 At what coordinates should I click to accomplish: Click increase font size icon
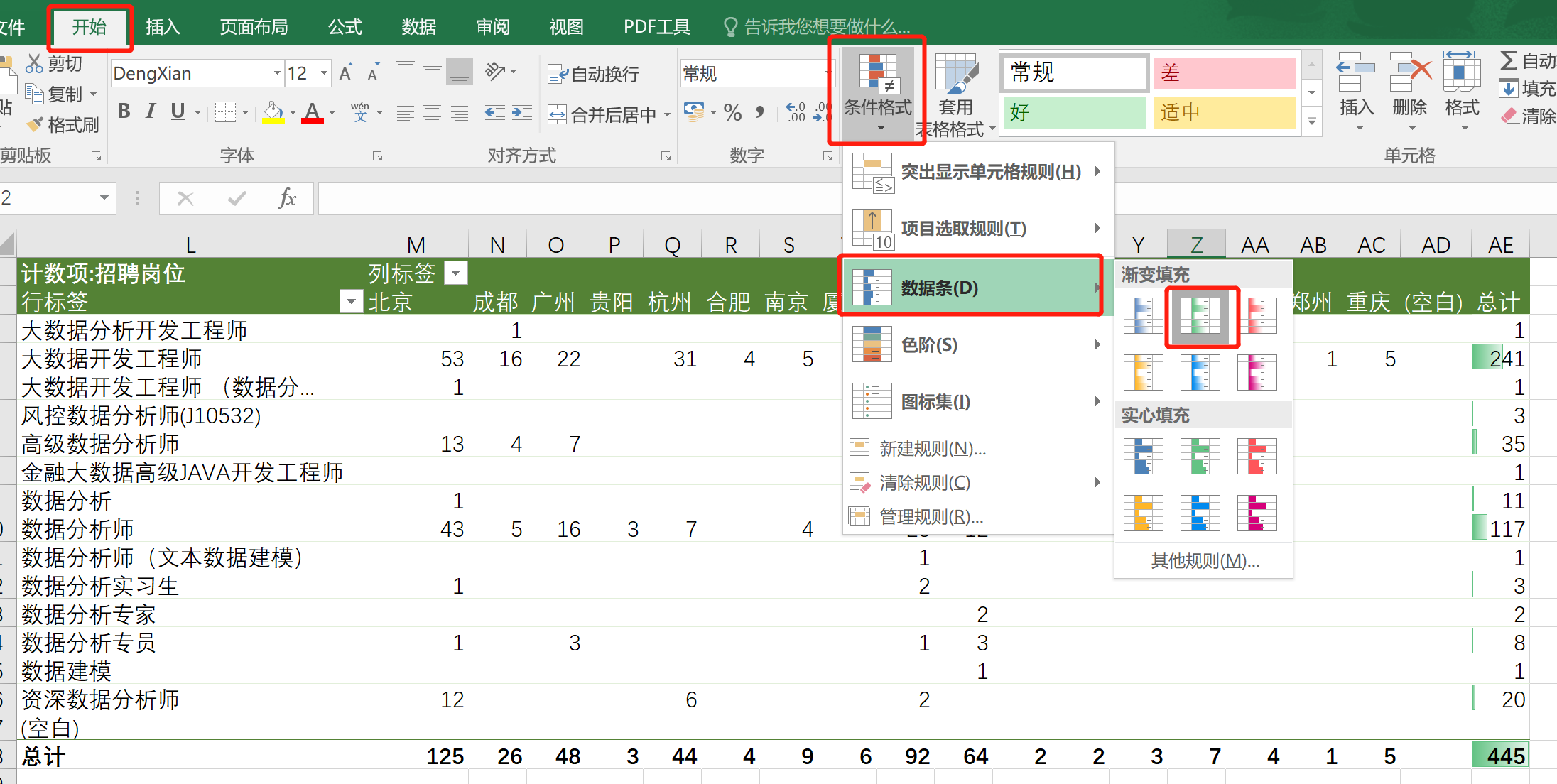(346, 73)
